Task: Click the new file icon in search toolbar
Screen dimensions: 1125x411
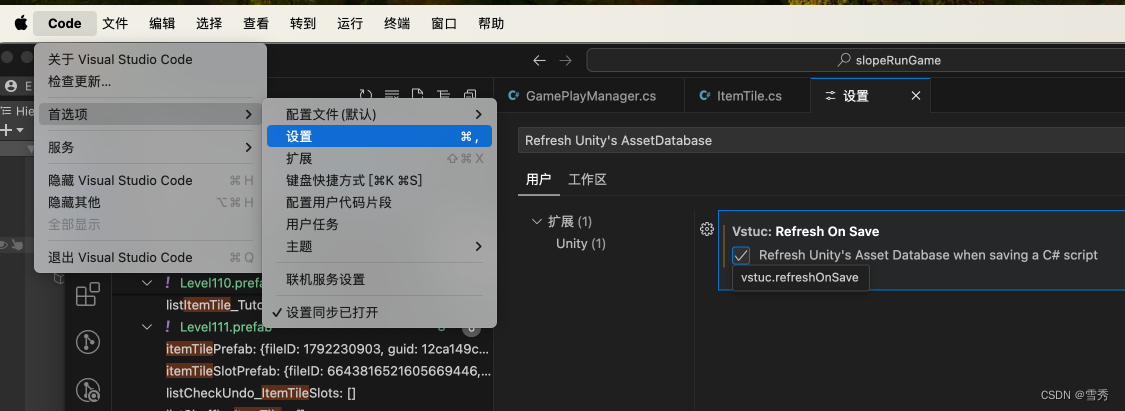Action: pos(418,95)
